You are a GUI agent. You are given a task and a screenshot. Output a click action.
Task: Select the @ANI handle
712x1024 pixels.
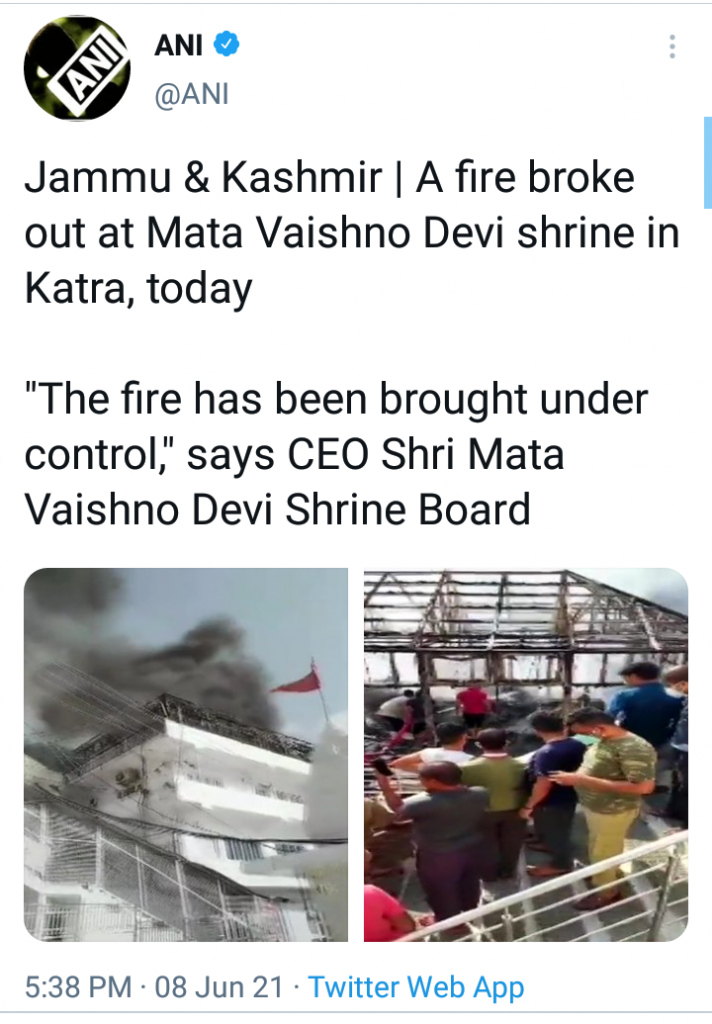192,94
